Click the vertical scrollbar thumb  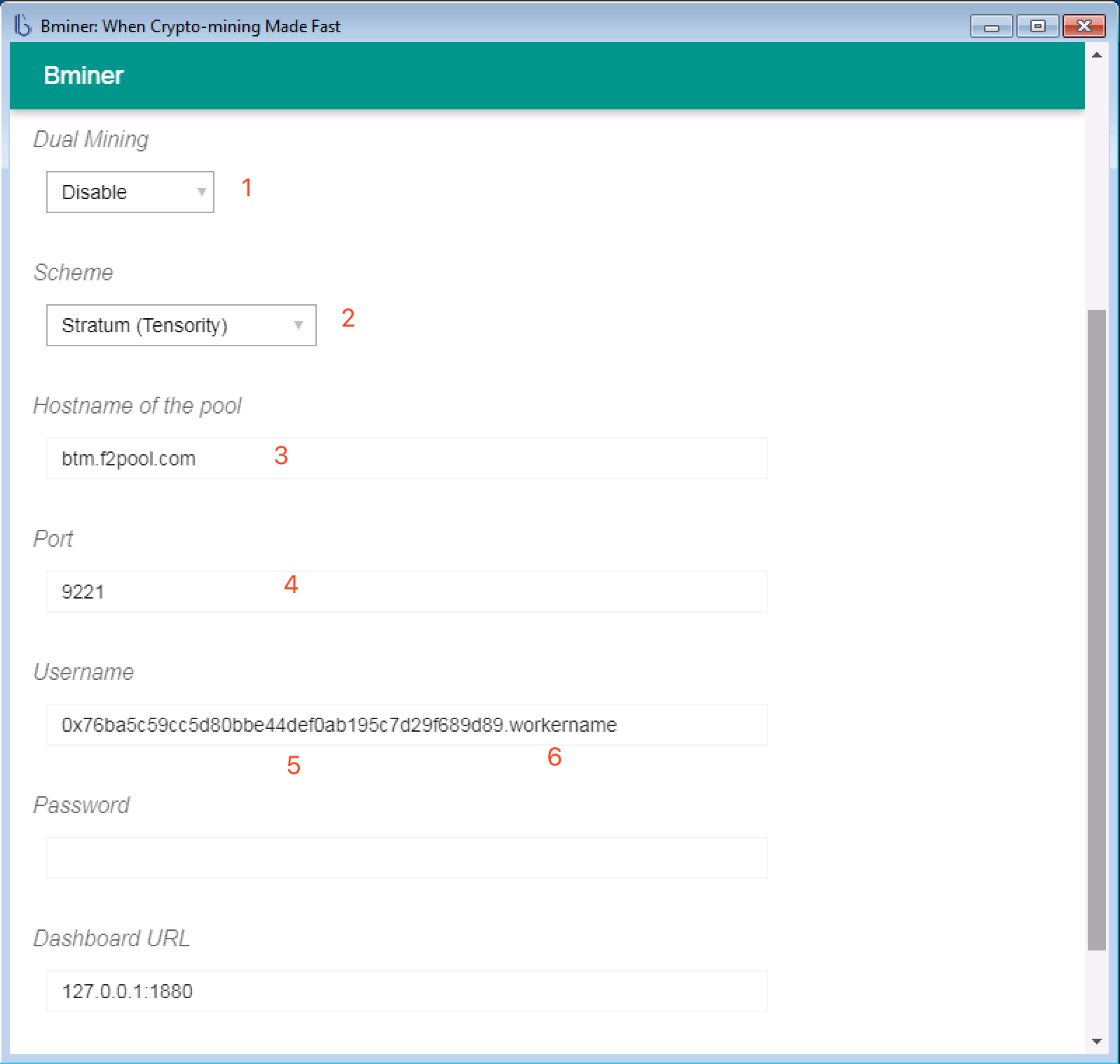[x=1097, y=629]
